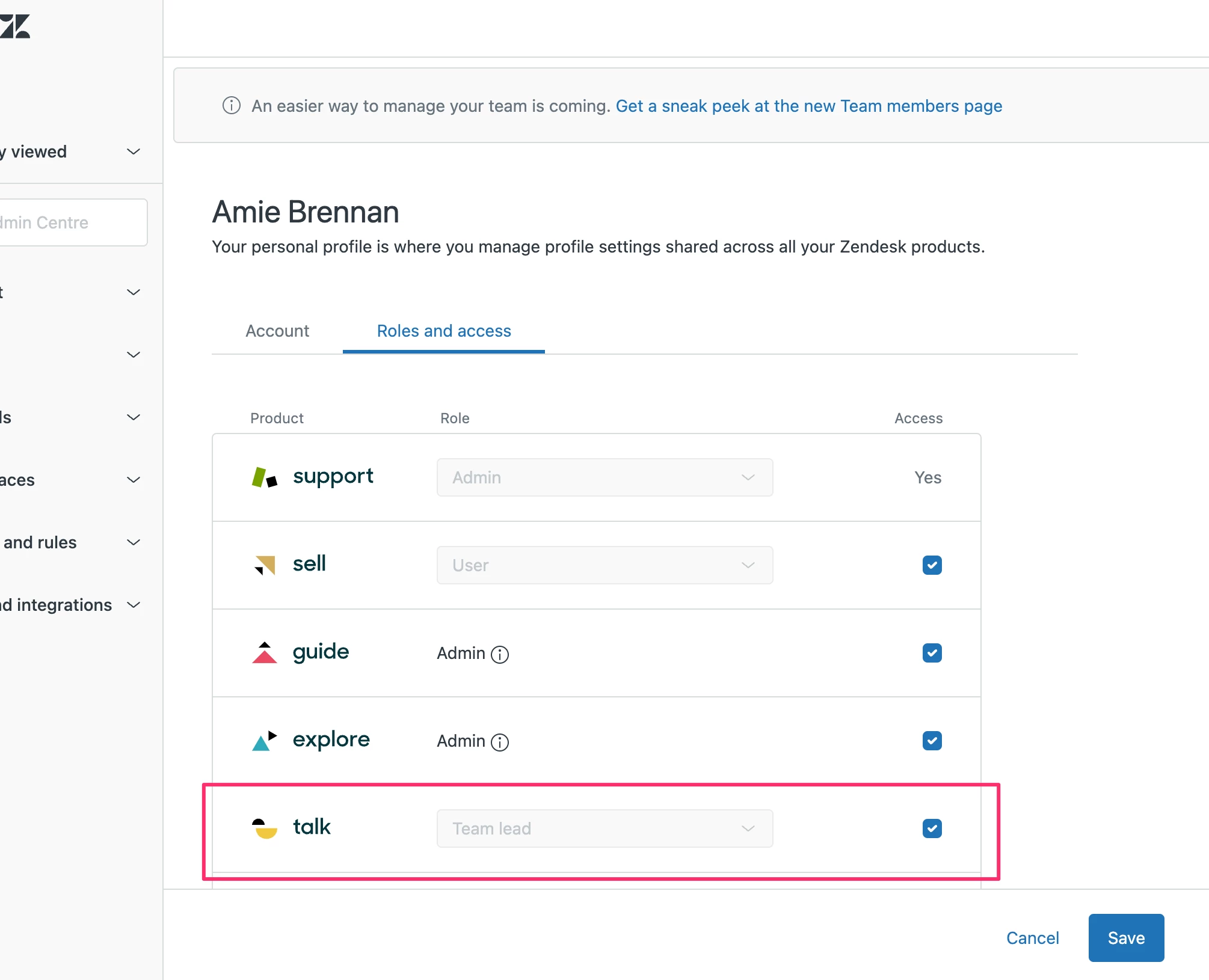1209x980 pixels.
Task: Expand the recently viewed sidebar section
Action: click(134, 152)
